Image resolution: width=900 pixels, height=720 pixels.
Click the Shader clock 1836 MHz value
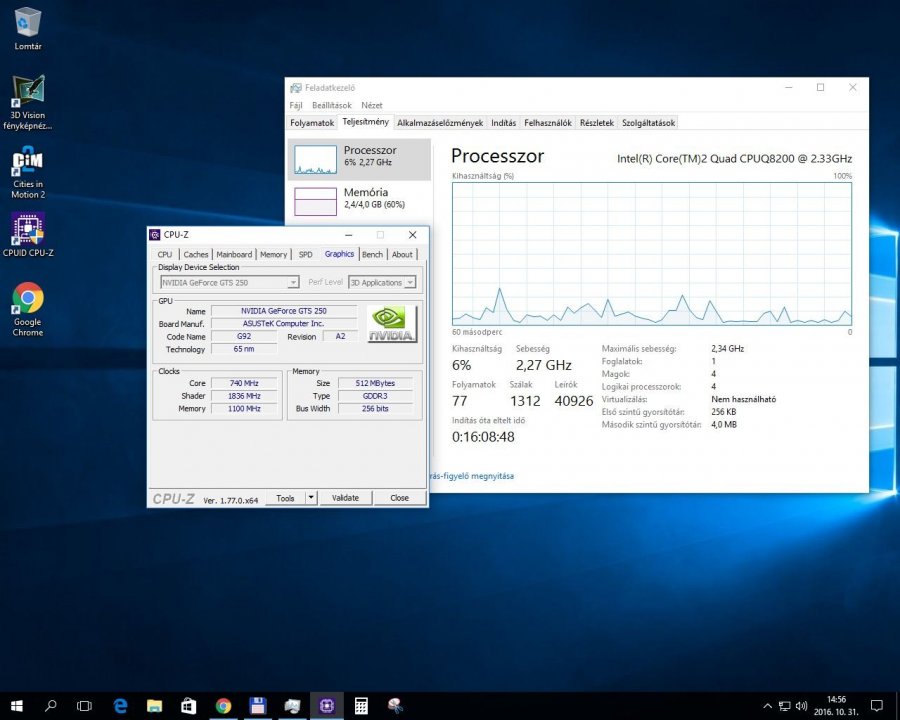244,396
